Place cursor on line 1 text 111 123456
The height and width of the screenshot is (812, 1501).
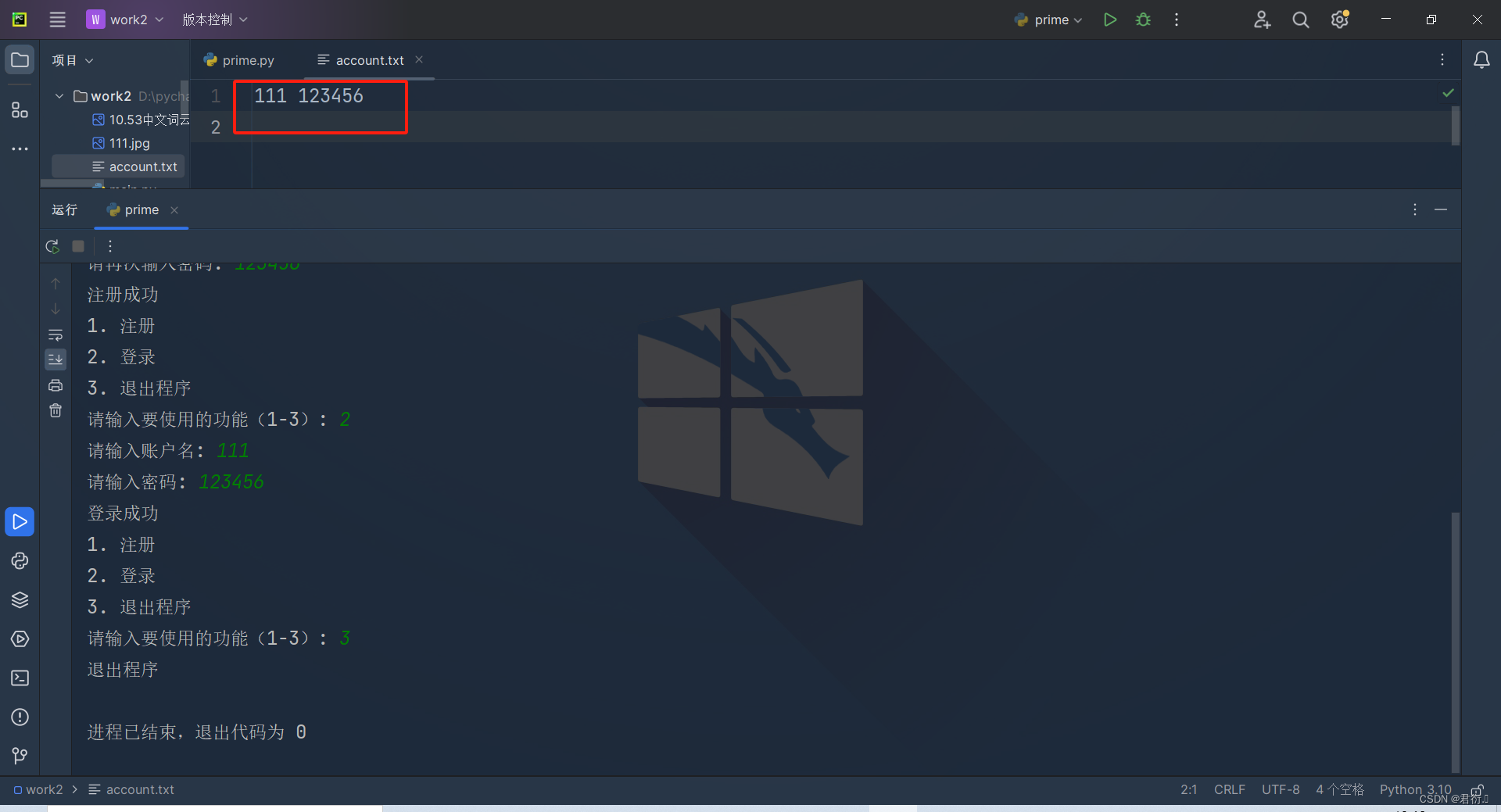309,95
